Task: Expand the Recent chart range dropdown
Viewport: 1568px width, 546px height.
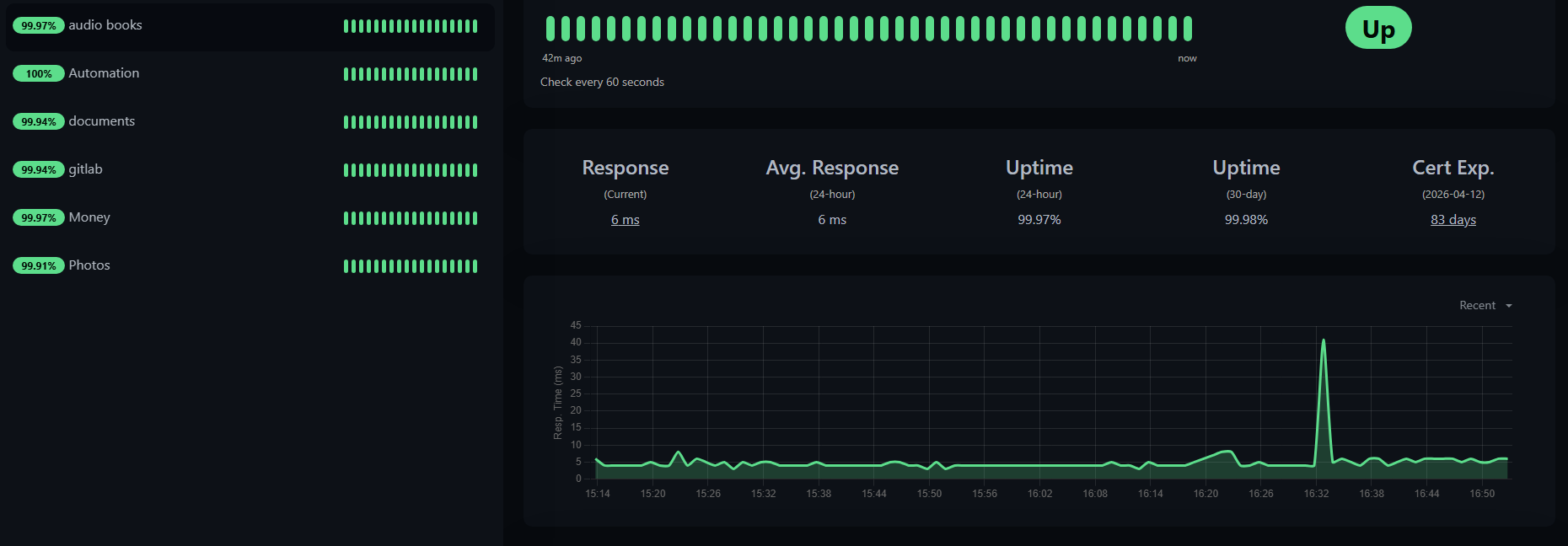Action: click(x=1485, y=306)
